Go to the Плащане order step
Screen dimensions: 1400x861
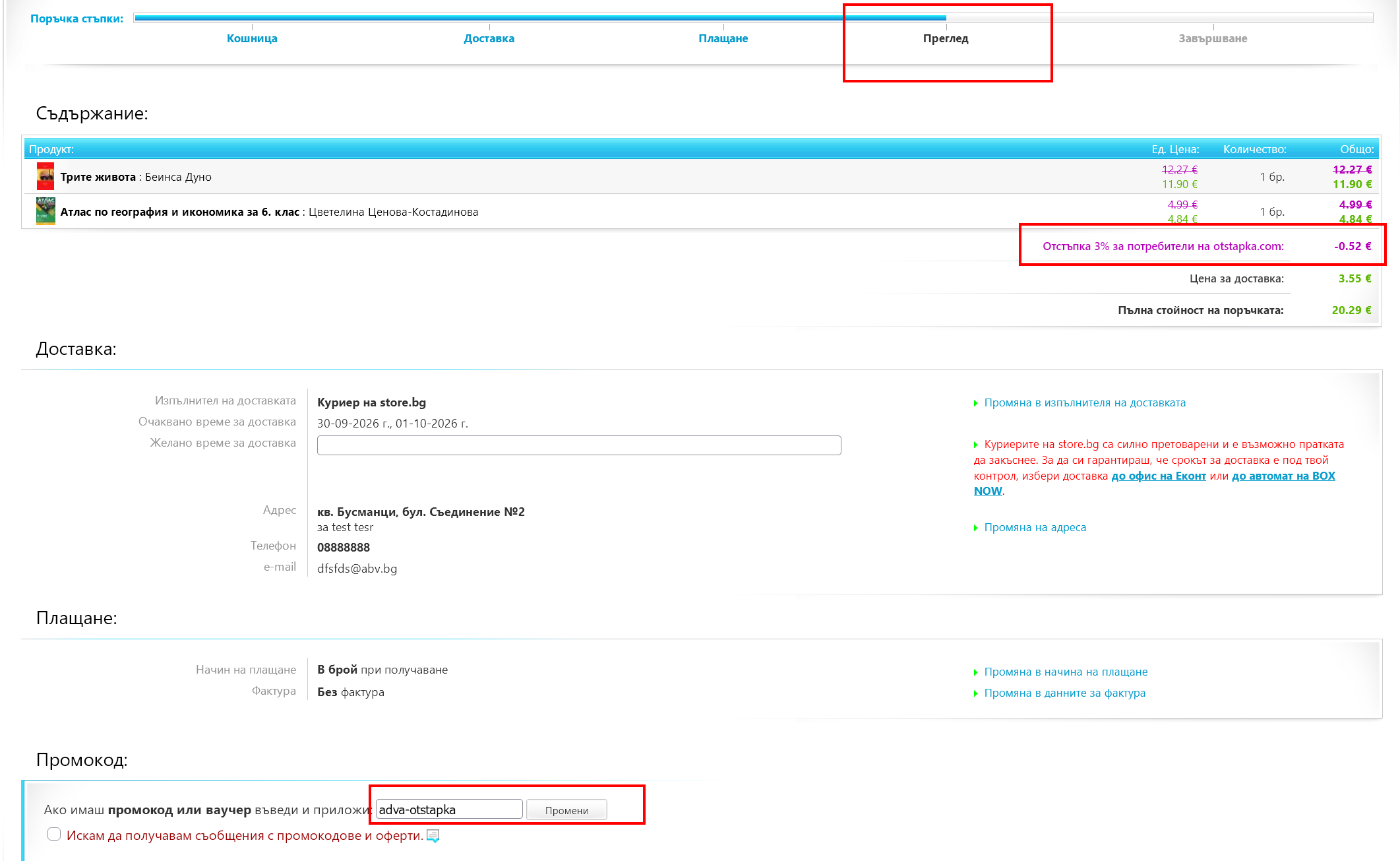click(723, 38)
